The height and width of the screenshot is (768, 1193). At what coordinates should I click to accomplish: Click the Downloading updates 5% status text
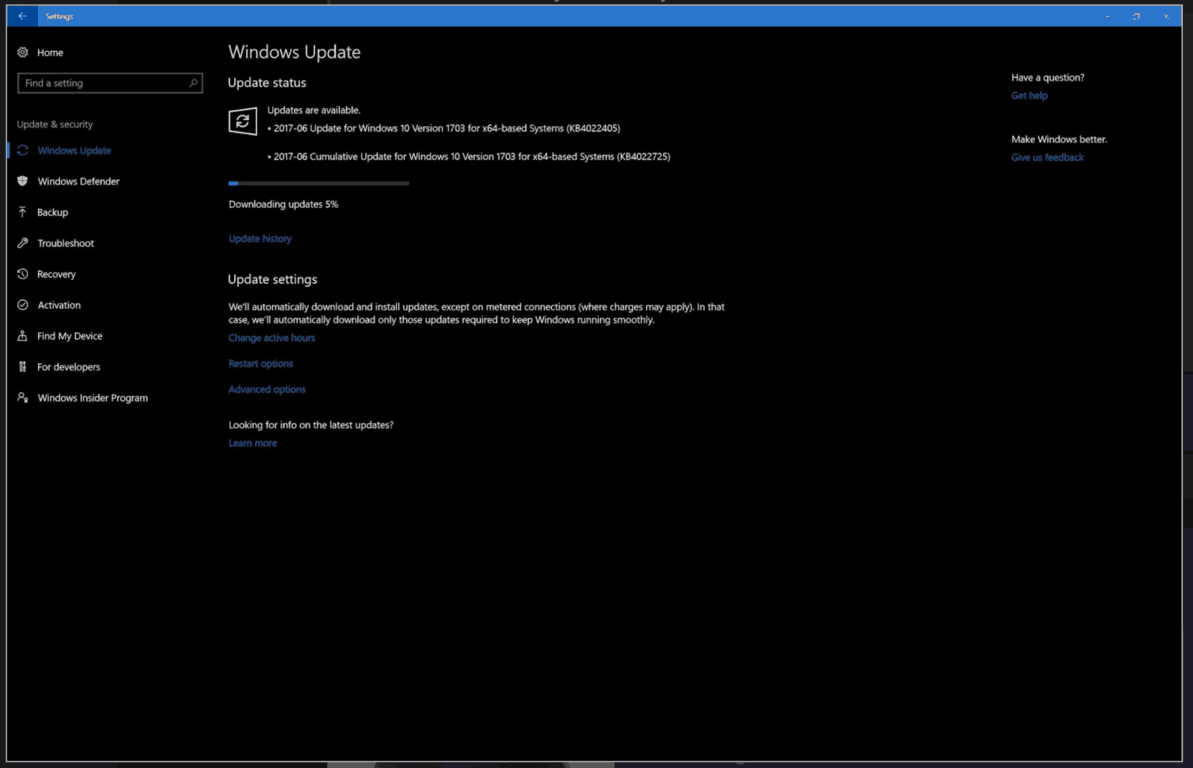coord(283,204)
